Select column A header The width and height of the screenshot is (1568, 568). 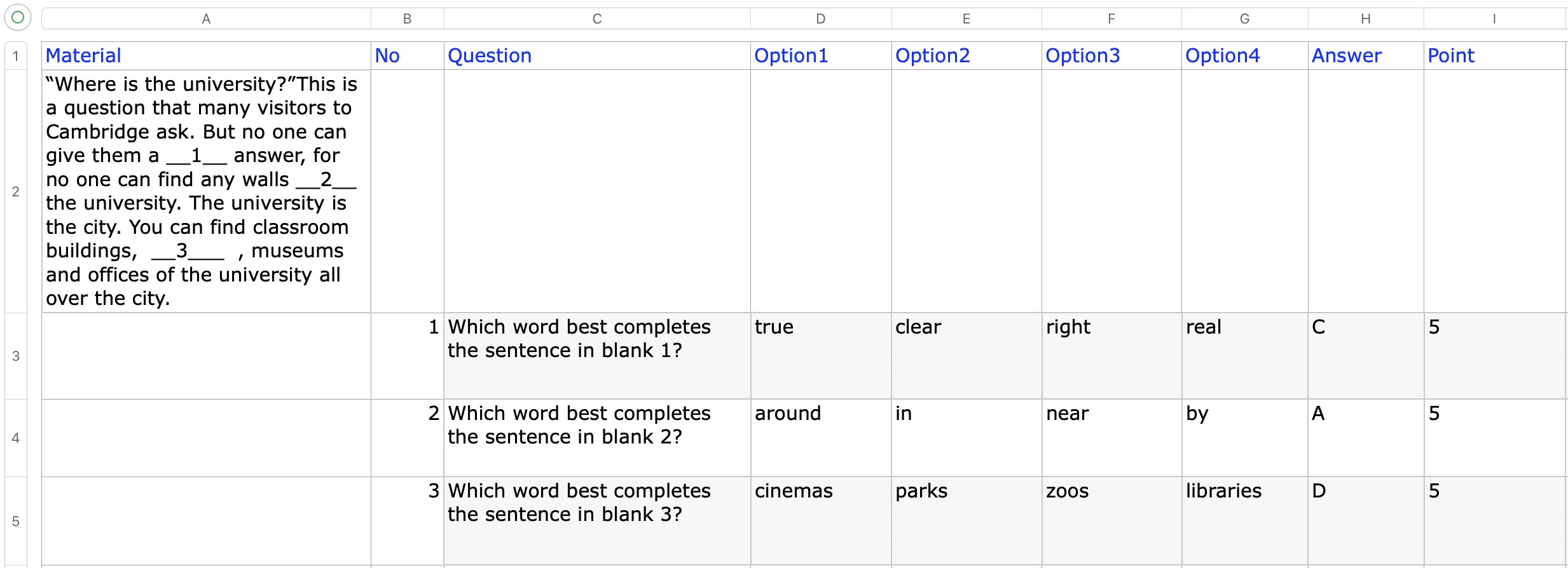pos(206,19)
